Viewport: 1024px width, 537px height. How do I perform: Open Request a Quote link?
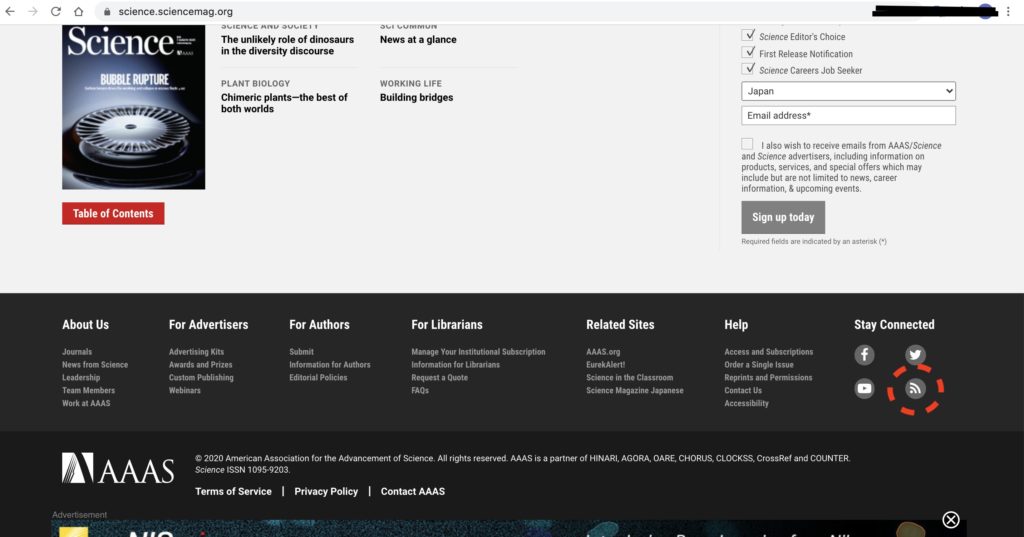440,378
